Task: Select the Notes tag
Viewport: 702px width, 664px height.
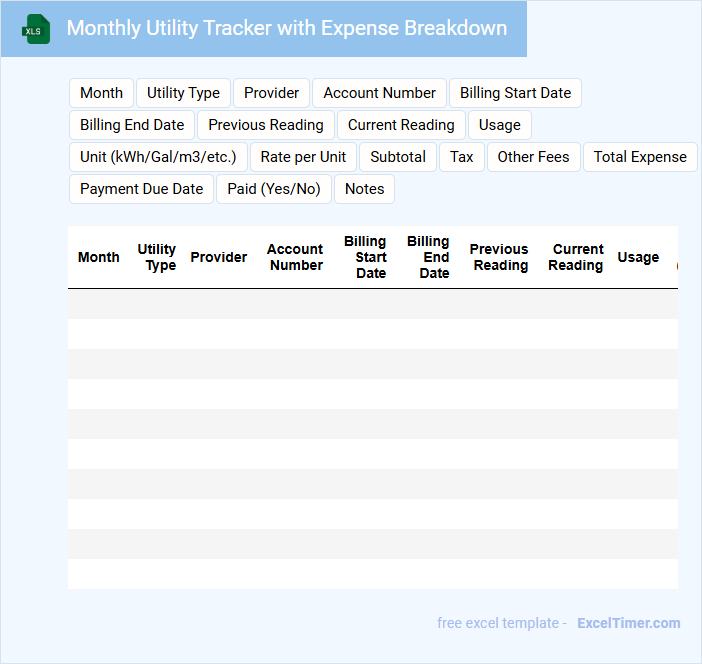Action: click(364, 189)
